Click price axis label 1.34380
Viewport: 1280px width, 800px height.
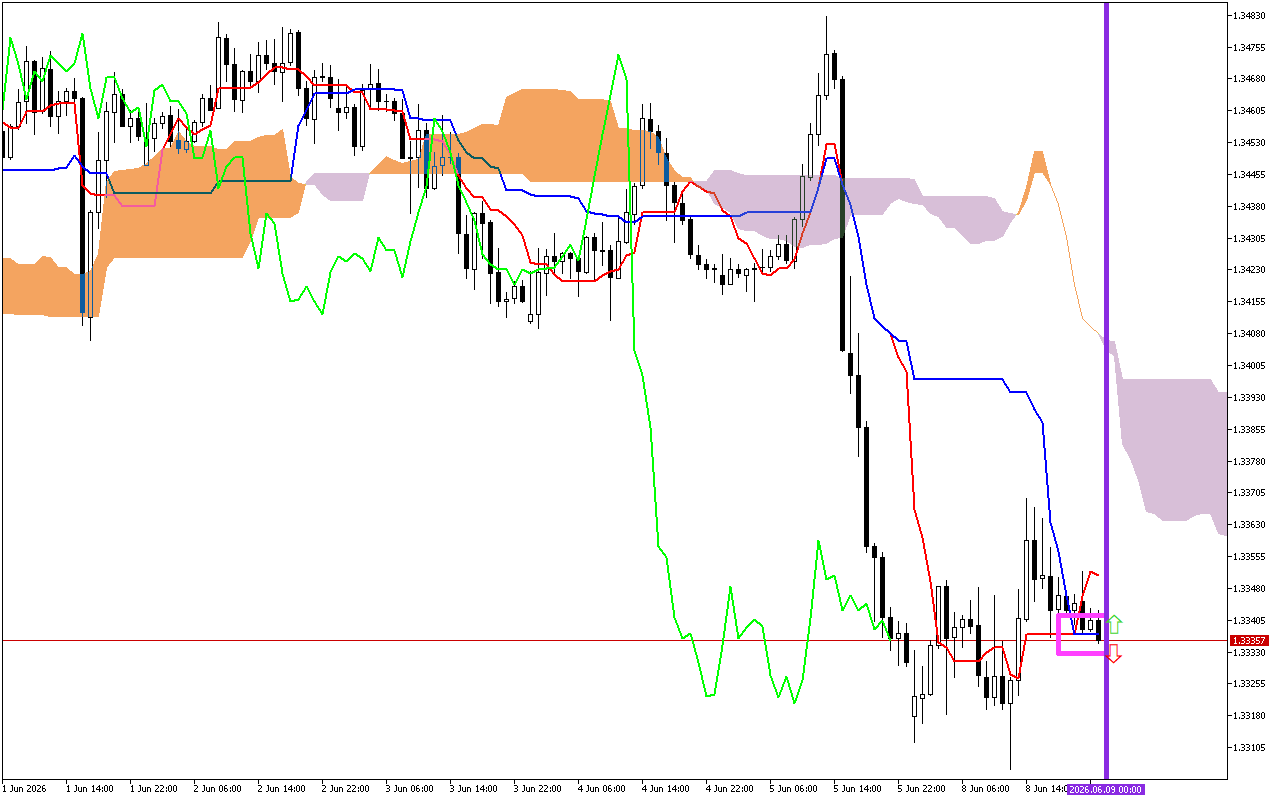[x=1250, y=207]
